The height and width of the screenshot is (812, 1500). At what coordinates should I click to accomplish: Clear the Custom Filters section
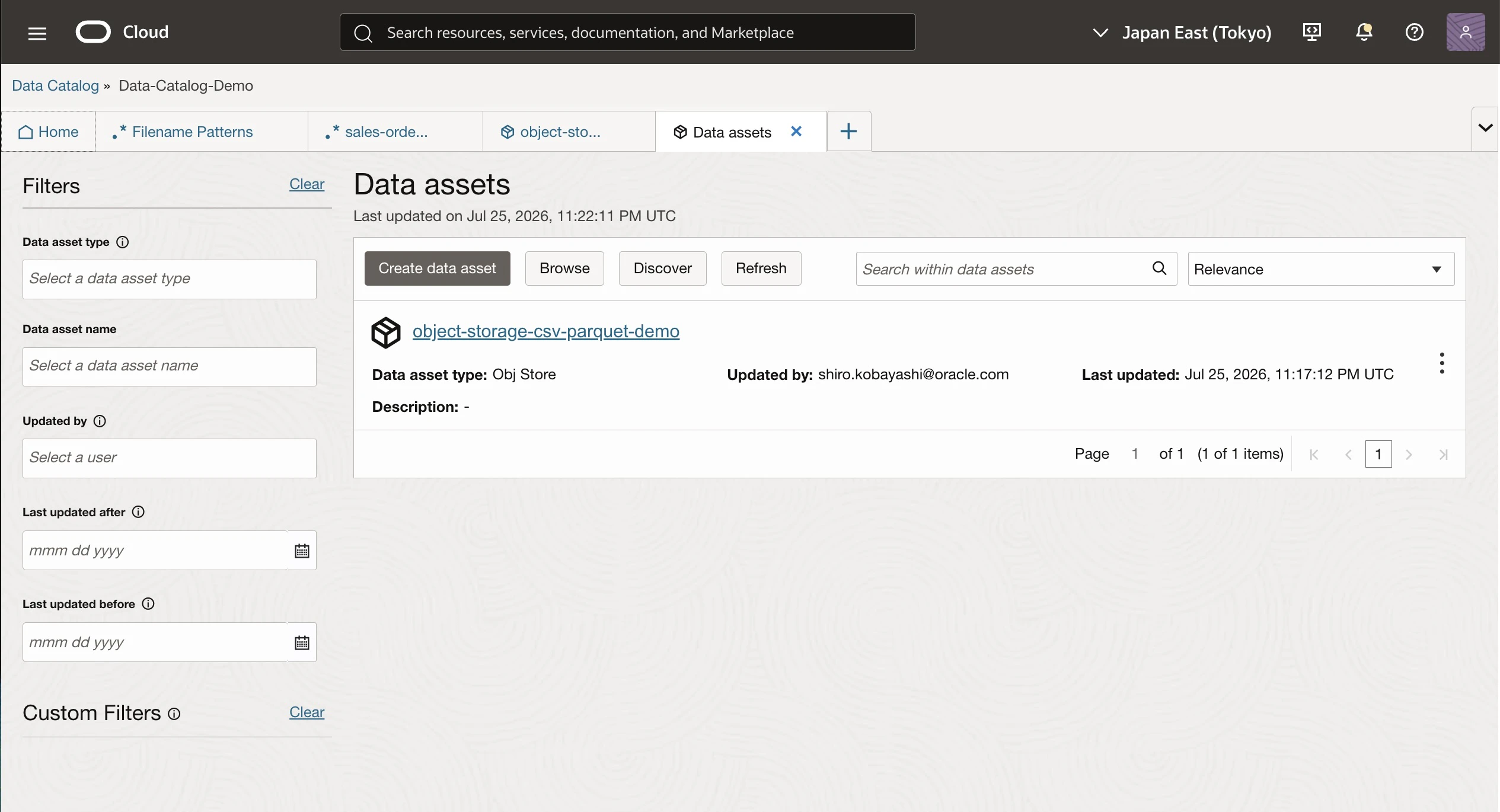[x=307, y=712]
